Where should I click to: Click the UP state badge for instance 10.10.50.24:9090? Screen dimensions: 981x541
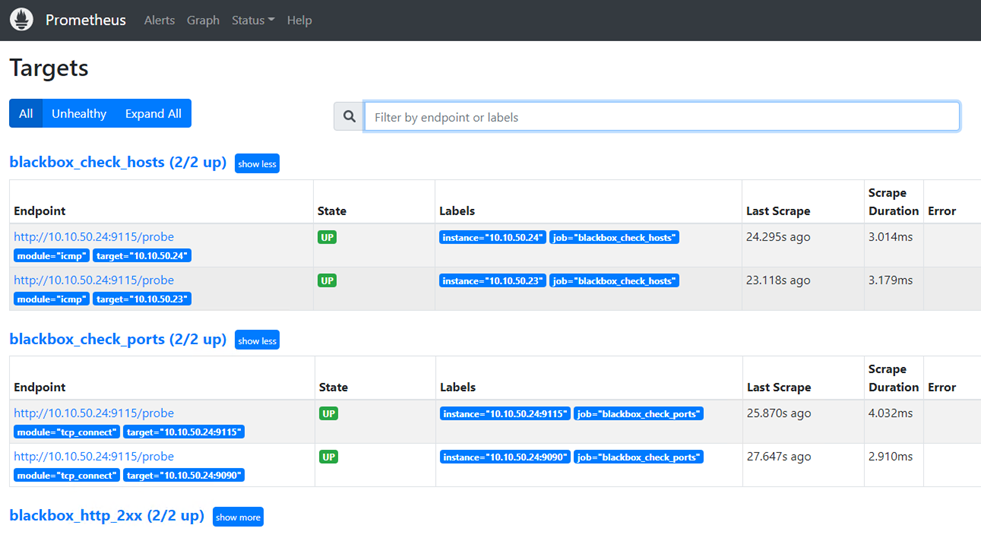coord(328,457)
